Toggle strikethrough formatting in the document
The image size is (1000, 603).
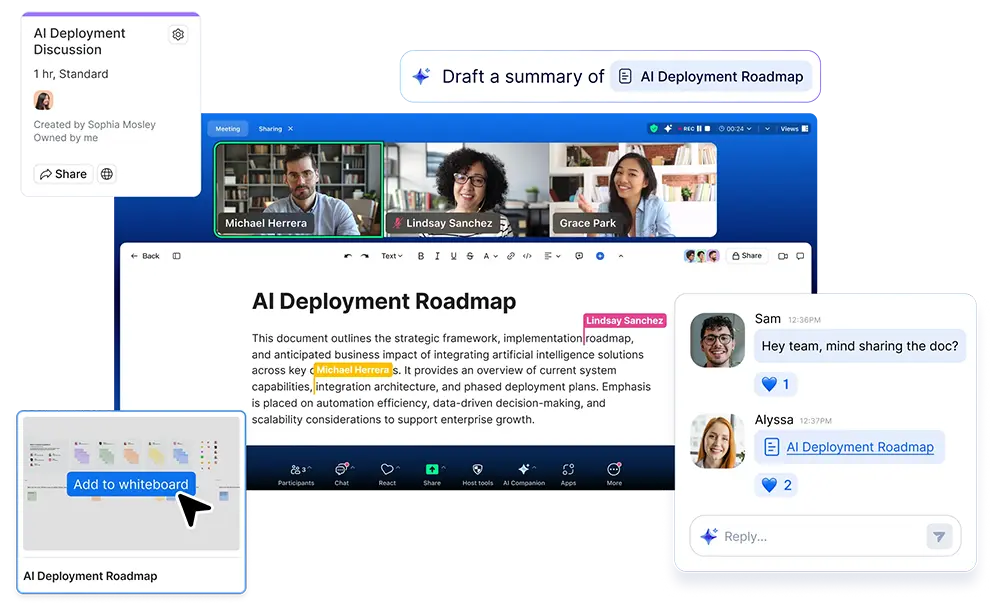point(470,256)
